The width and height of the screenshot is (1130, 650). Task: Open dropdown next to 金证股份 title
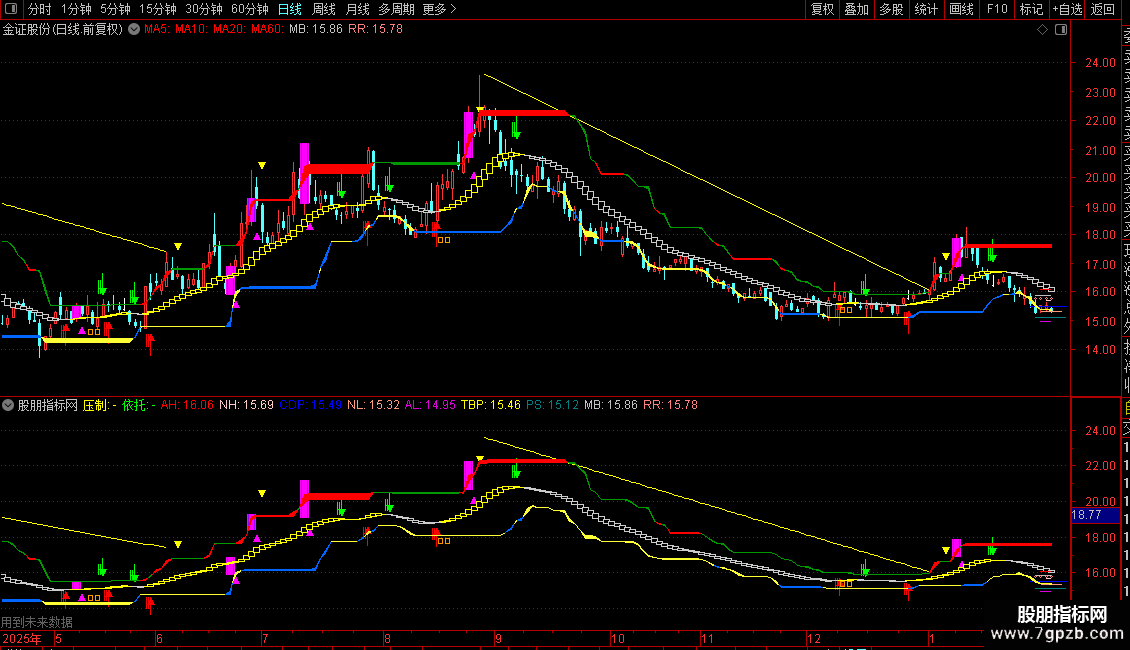point(135,30)
